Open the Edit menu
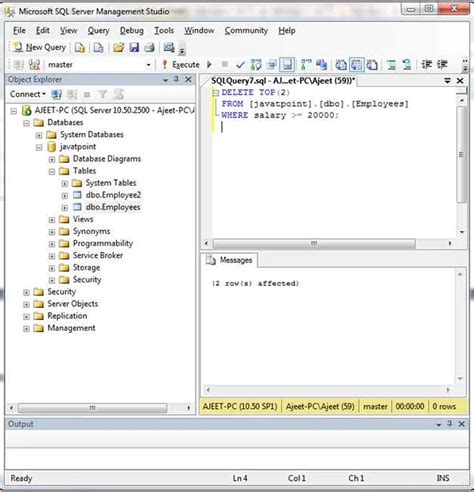The image size is (474, 492). click(43, 31)
